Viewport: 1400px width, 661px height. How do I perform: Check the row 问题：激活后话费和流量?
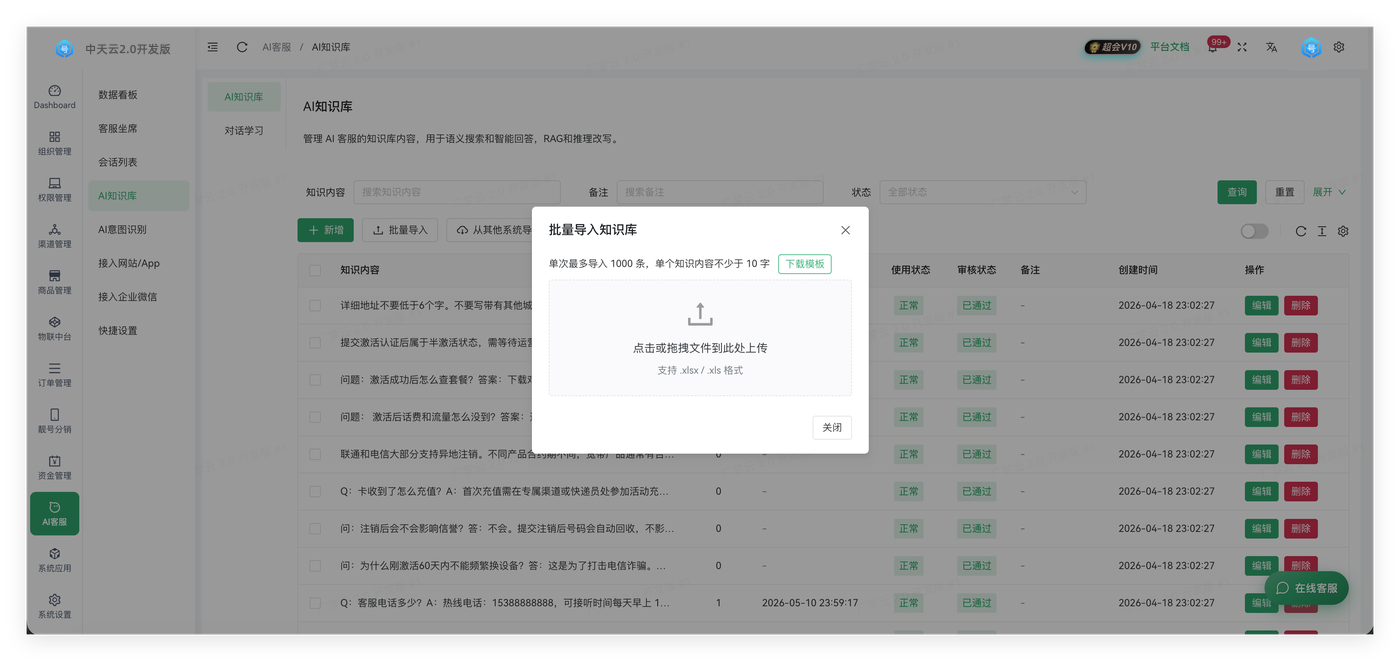pos(316,417)
